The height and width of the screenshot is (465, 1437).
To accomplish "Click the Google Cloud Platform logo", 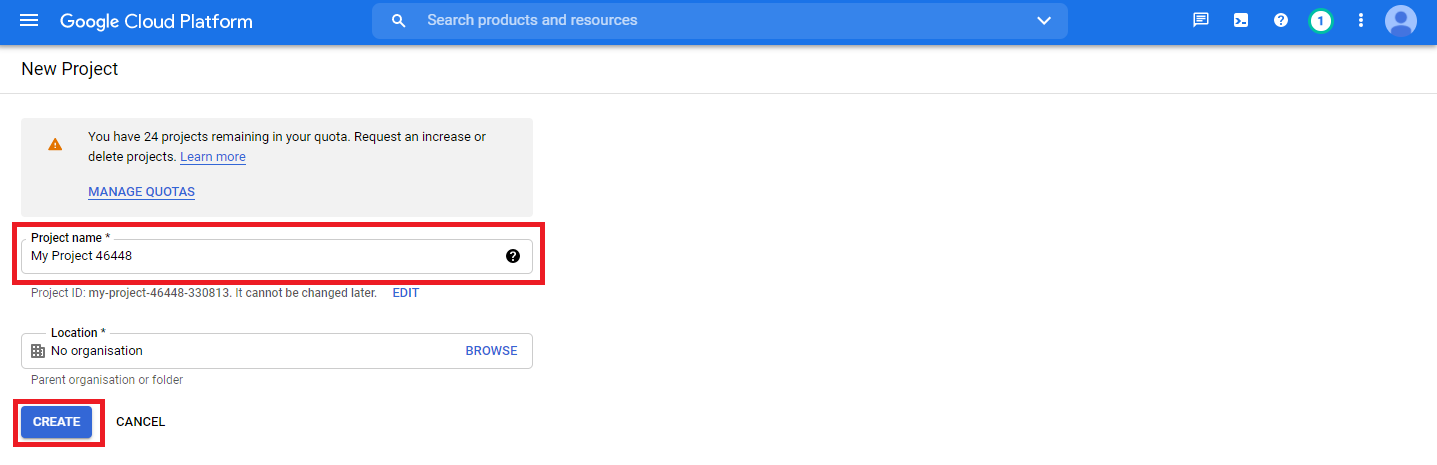I will click(x=156, y=21).
